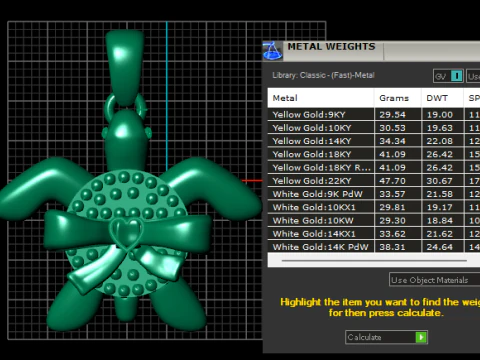Viewport: 480px width, 360px height.
Task: Click the pendant bail on the turtle model
Action: coord(125,68)
